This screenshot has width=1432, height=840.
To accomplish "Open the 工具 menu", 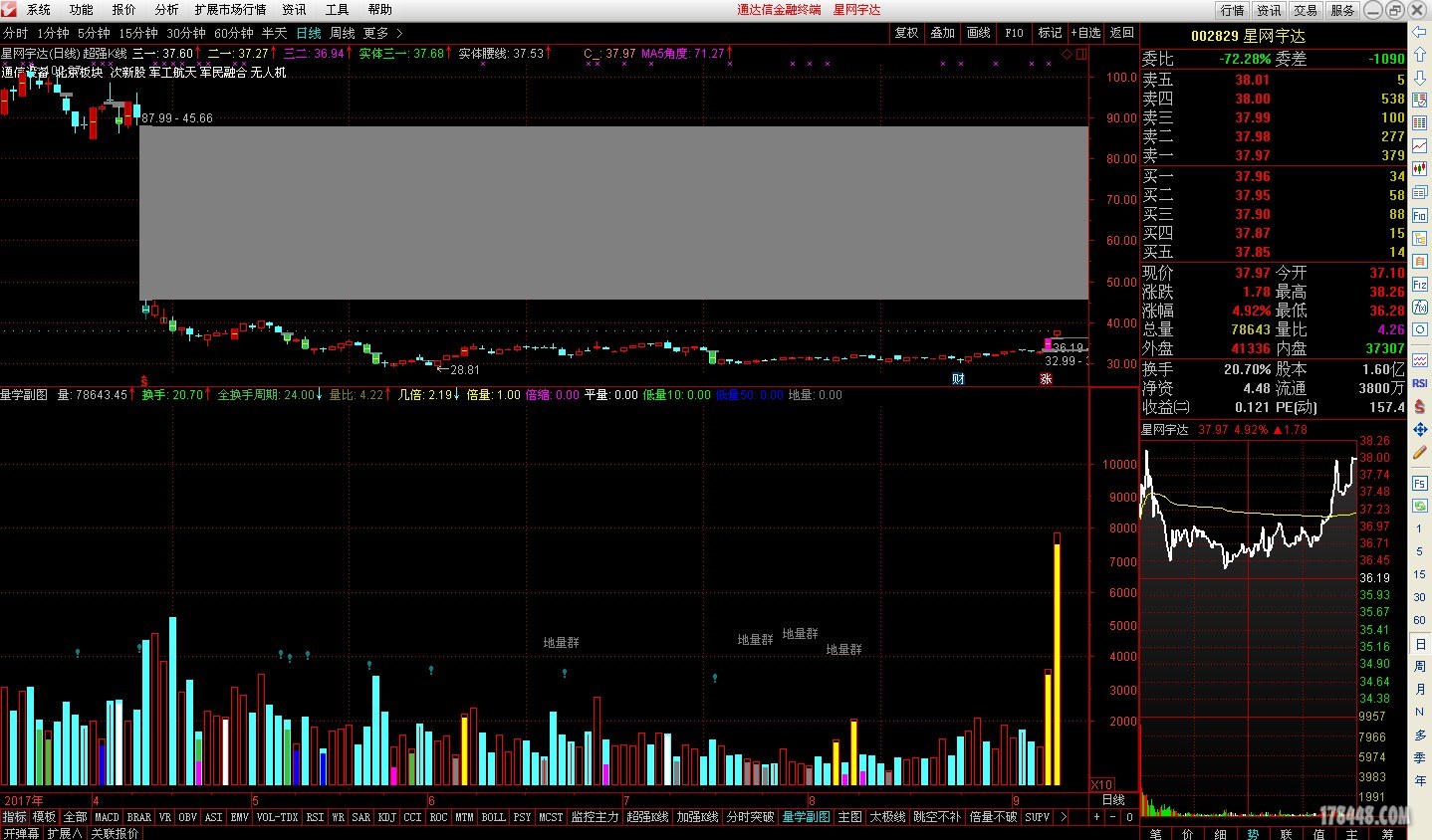I will [x=338, y=10].
